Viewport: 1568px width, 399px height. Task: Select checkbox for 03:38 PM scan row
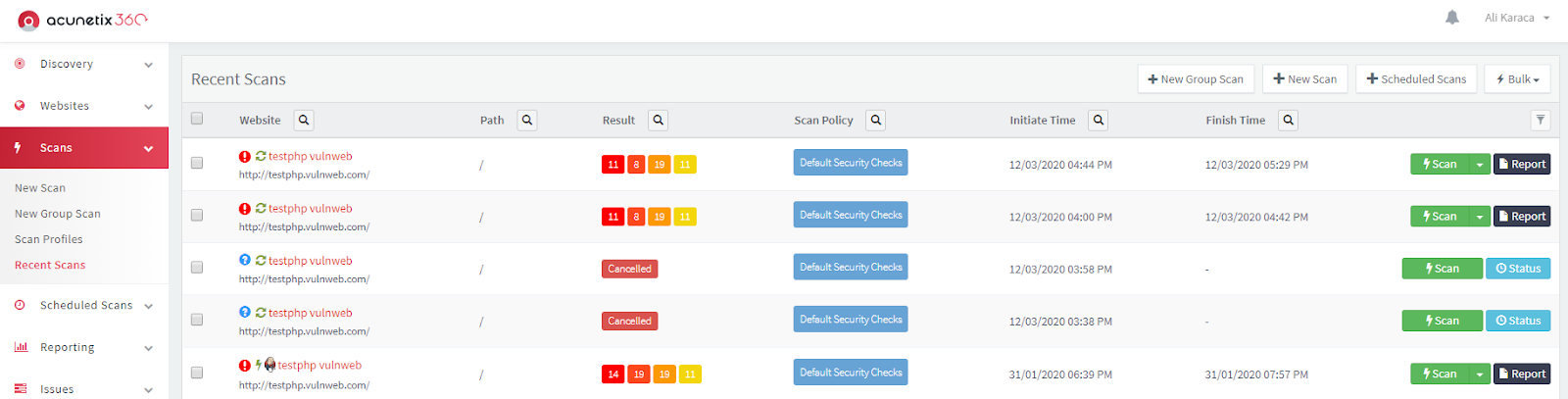(197, 320)
